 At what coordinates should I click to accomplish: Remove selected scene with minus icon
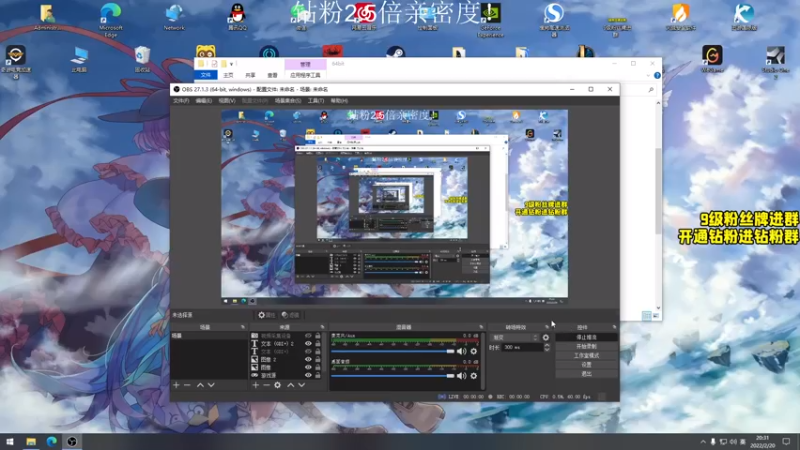click(x=187, y=385)
